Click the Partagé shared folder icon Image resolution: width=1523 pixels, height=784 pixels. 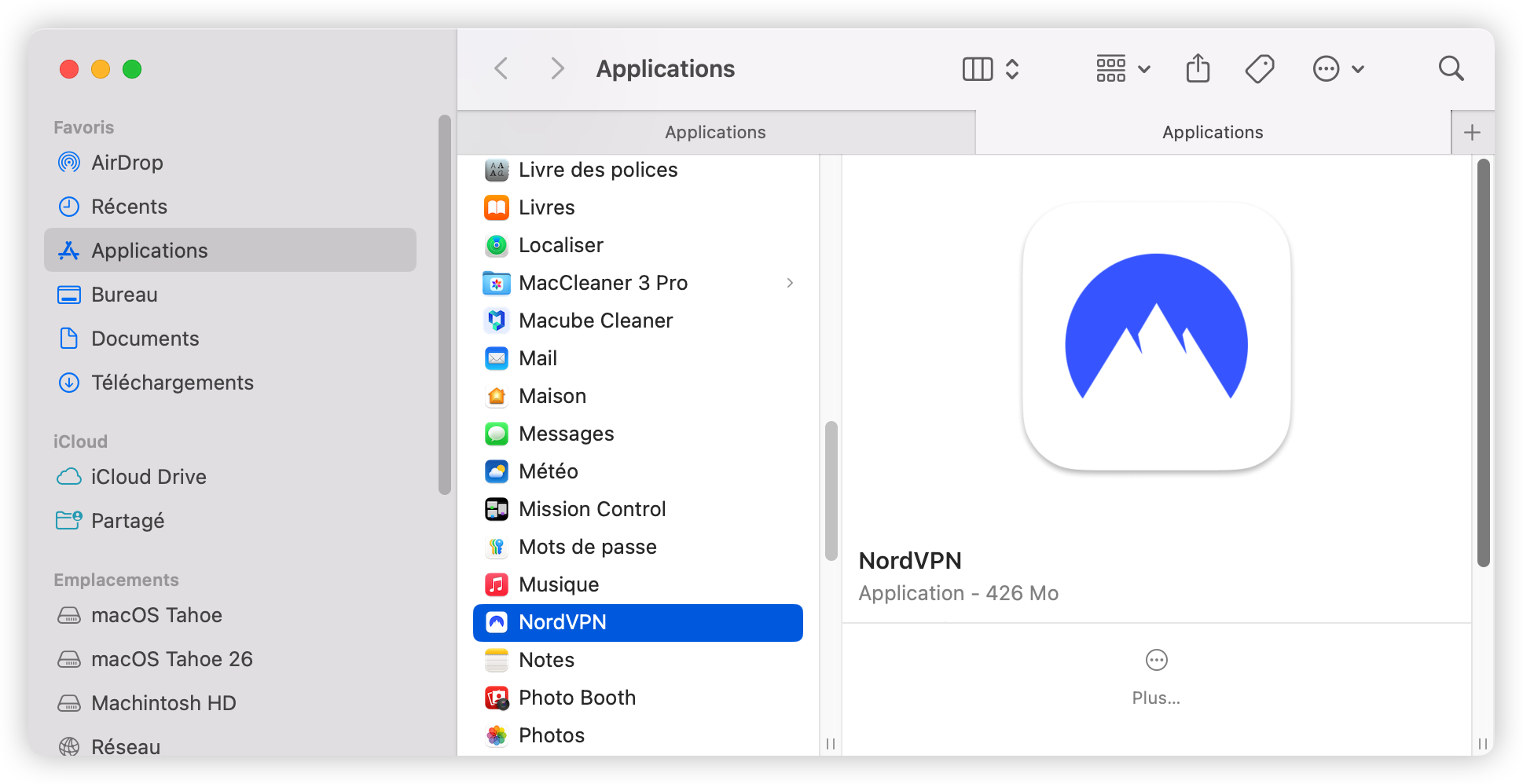pos(69,521)
